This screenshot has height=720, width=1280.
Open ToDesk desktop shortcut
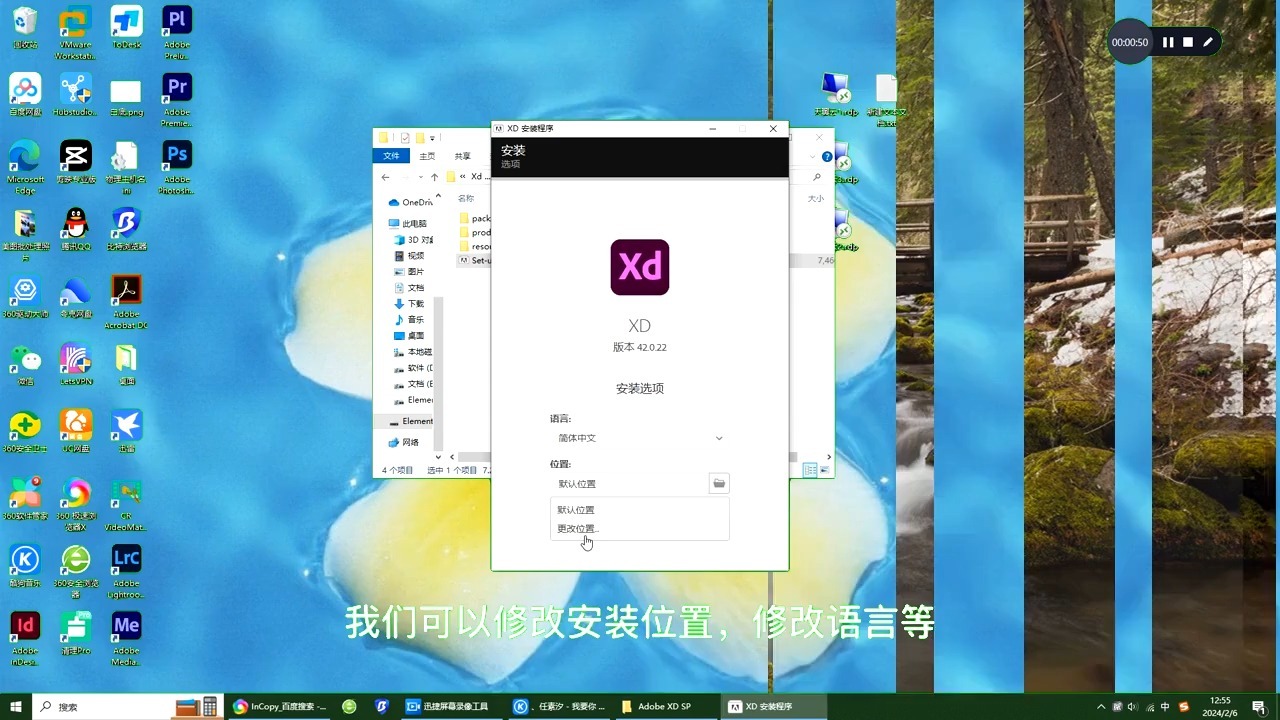[126, 28]
